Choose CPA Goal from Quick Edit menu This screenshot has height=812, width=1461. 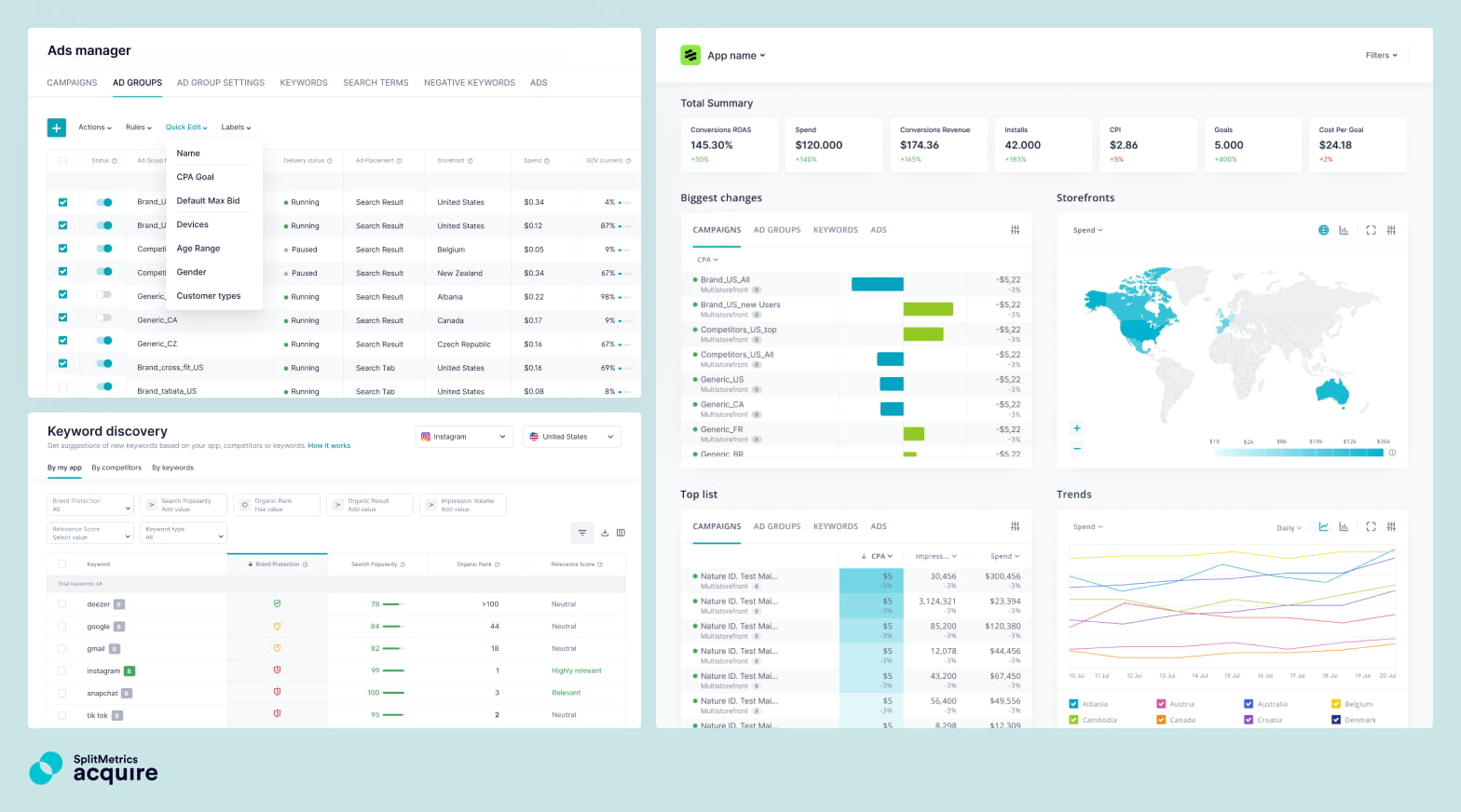pyautogui.click(x=196, y=177)
